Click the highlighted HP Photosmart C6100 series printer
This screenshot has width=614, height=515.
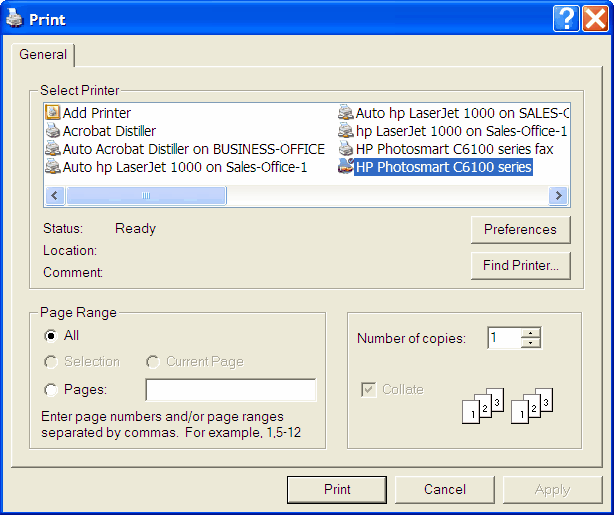442,167
